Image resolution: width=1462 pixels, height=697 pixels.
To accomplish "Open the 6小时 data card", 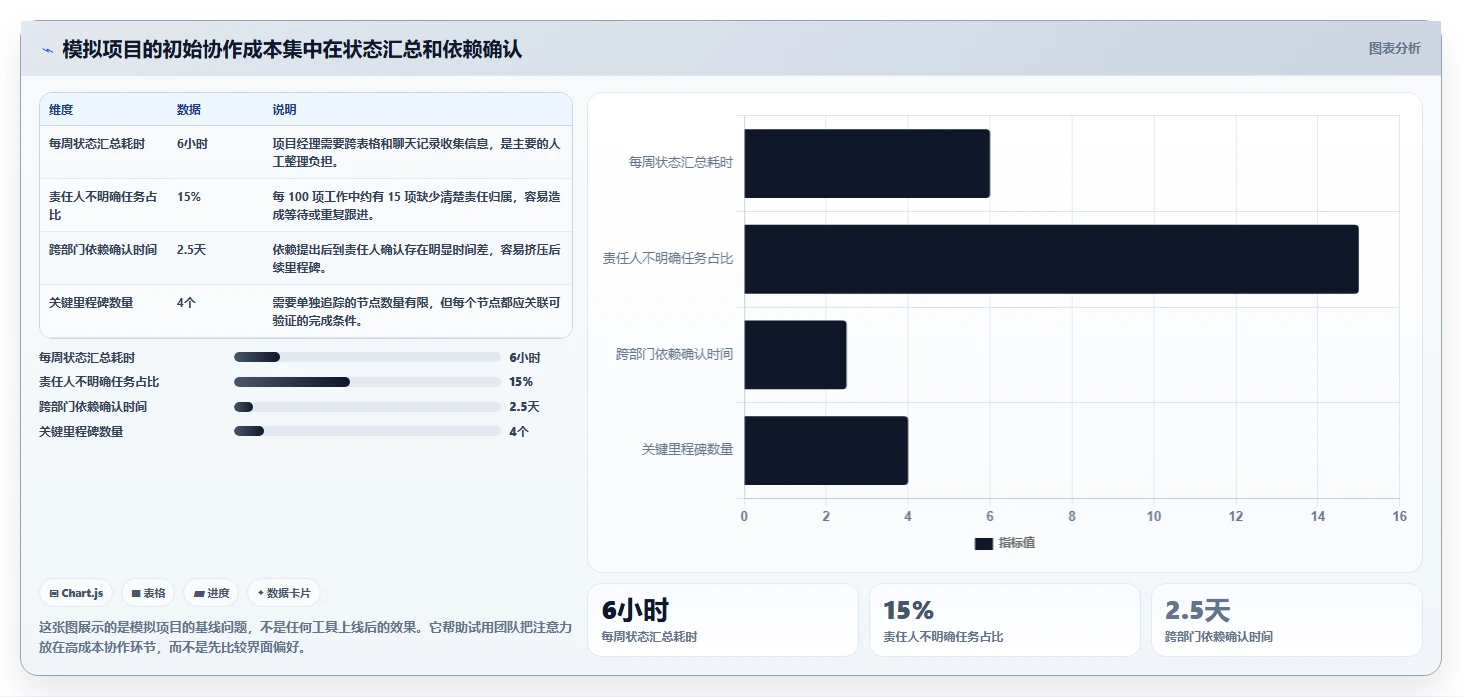I will tap(723, 620).
